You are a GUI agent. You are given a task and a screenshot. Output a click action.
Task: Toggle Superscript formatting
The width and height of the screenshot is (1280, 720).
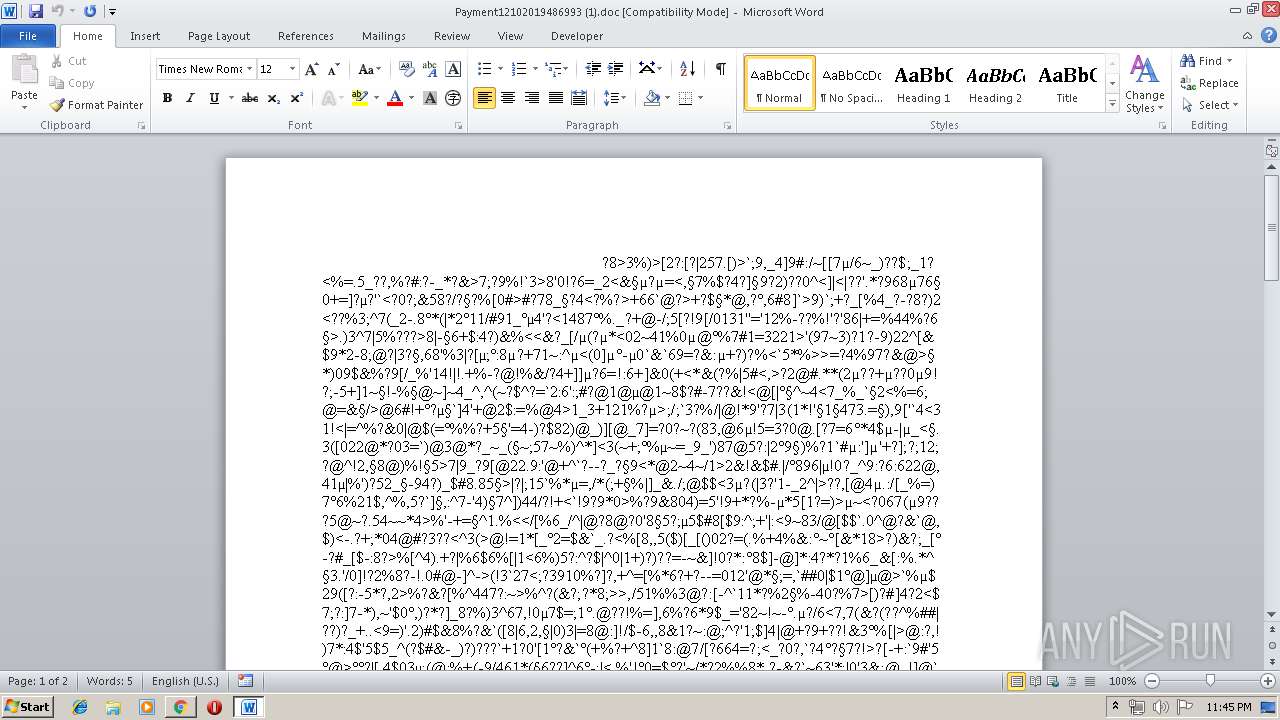coord(296,98)
